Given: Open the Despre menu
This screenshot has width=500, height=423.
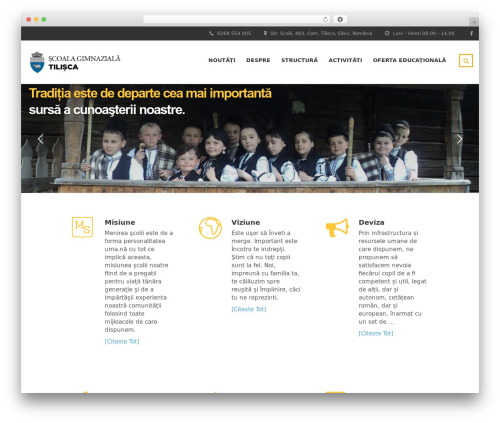Looking at the screenshot, I should coord(258,60).
